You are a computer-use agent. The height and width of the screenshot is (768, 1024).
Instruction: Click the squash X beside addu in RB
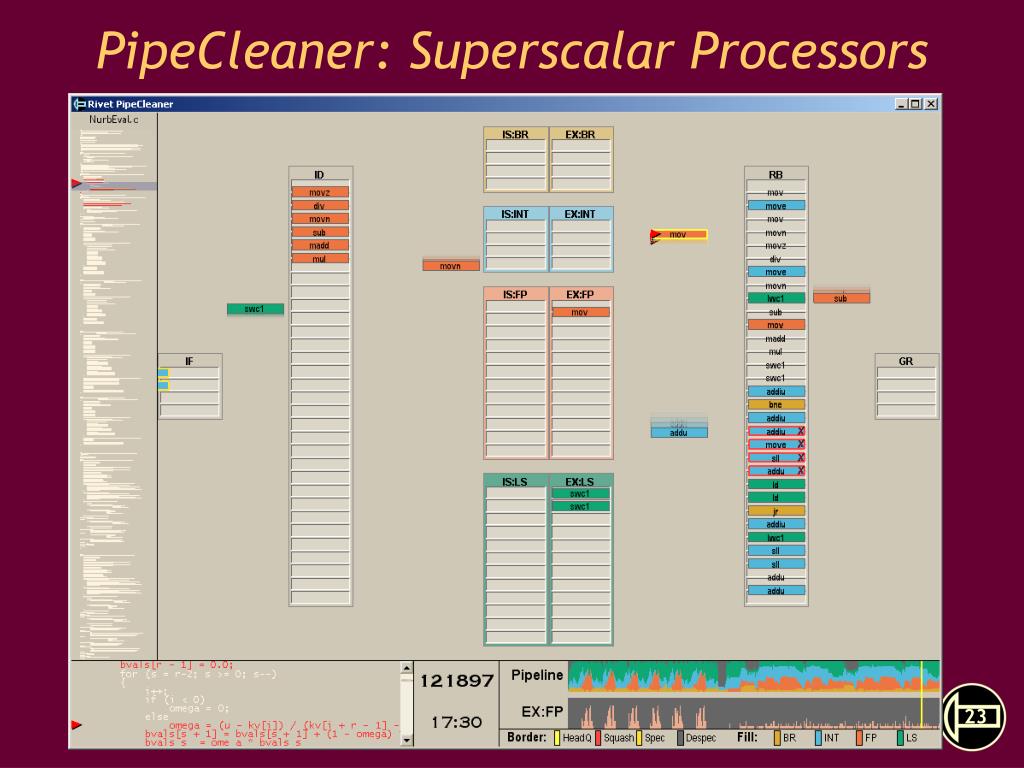pyautogui.click(x=800, y=471)
